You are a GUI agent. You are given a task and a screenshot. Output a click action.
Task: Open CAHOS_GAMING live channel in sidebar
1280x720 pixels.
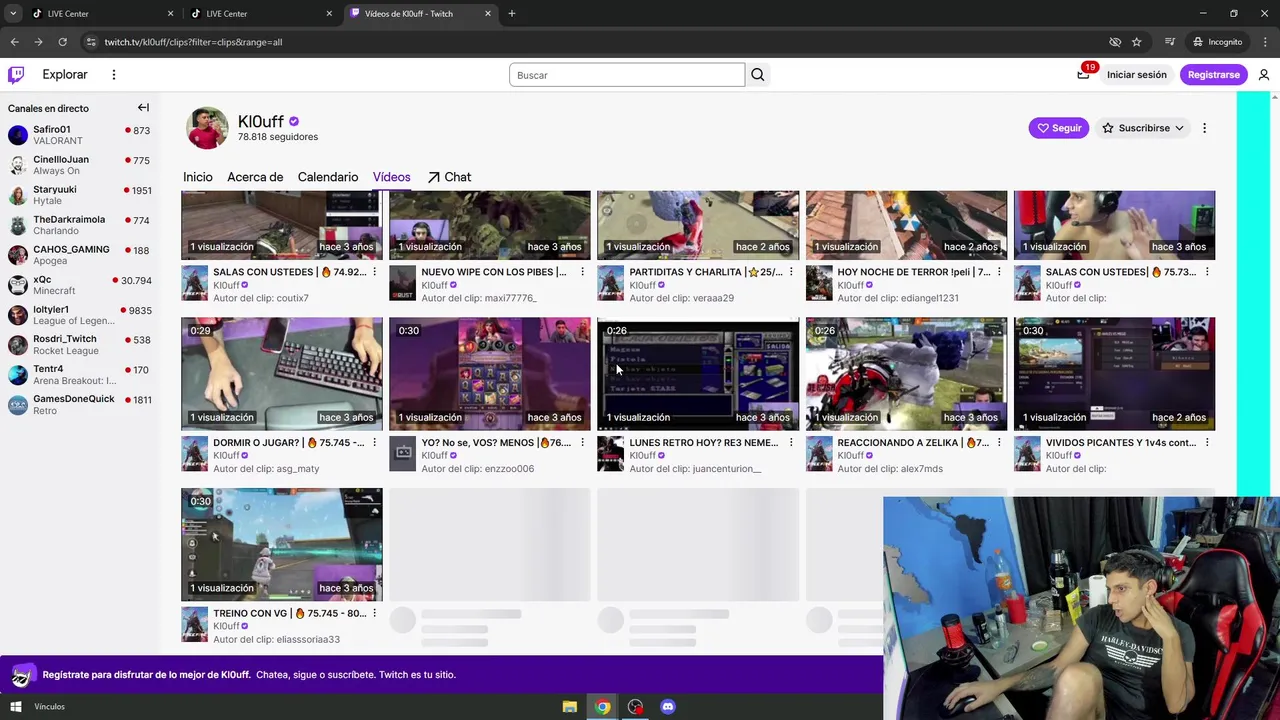(79, 255)
